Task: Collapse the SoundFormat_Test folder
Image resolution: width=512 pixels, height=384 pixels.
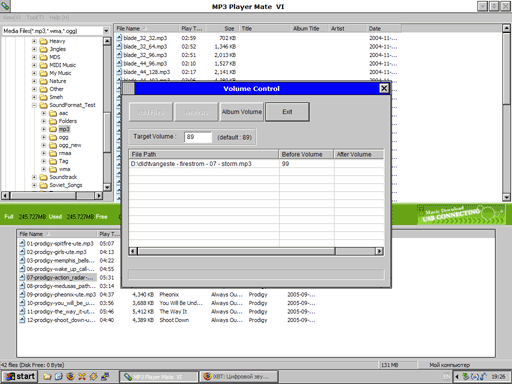Action: [x=34, y=105]
